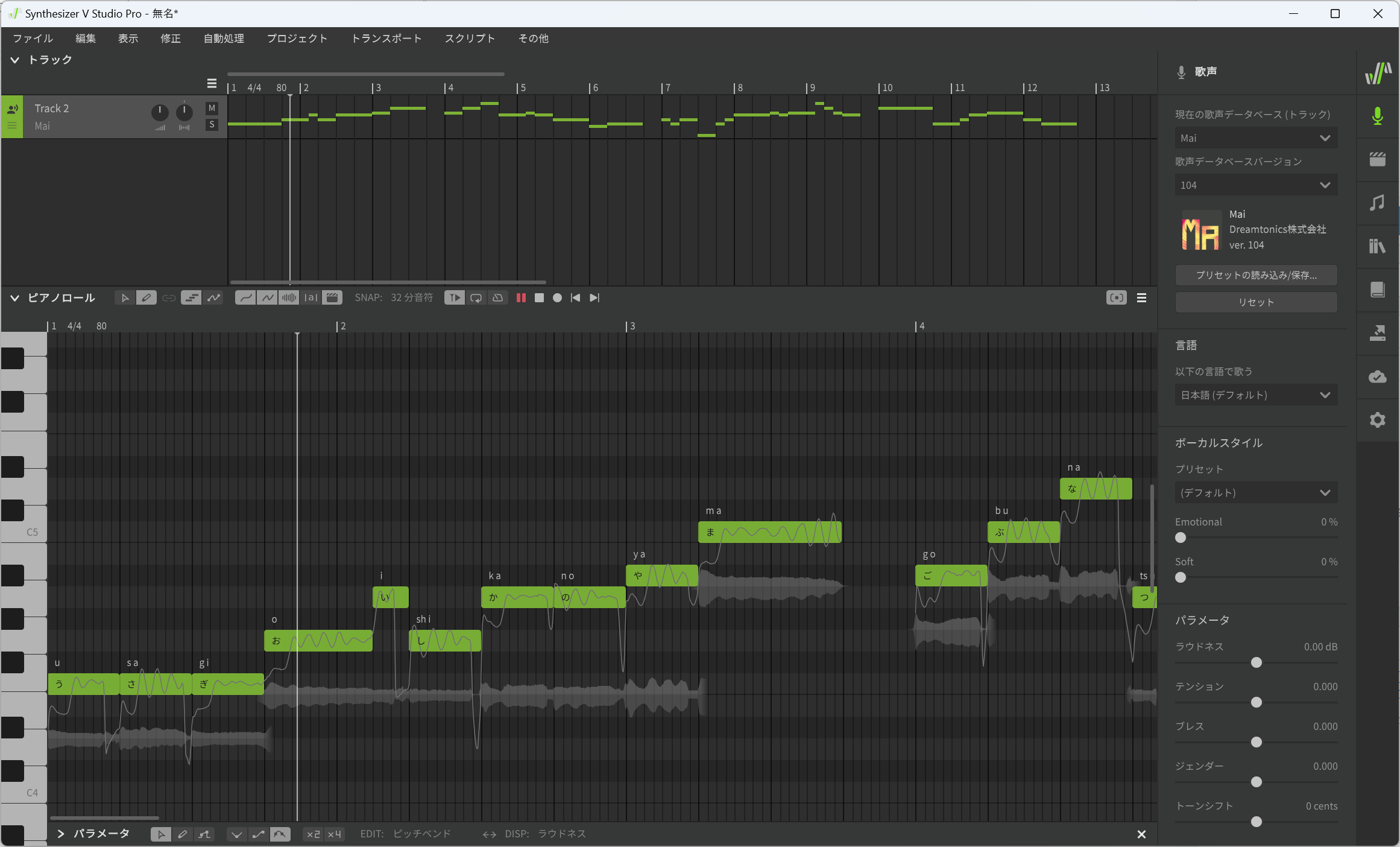This screenshot has height=847, width=1400.
Task: Open the database version 104 dropdown
Action: coord(1256,185)
